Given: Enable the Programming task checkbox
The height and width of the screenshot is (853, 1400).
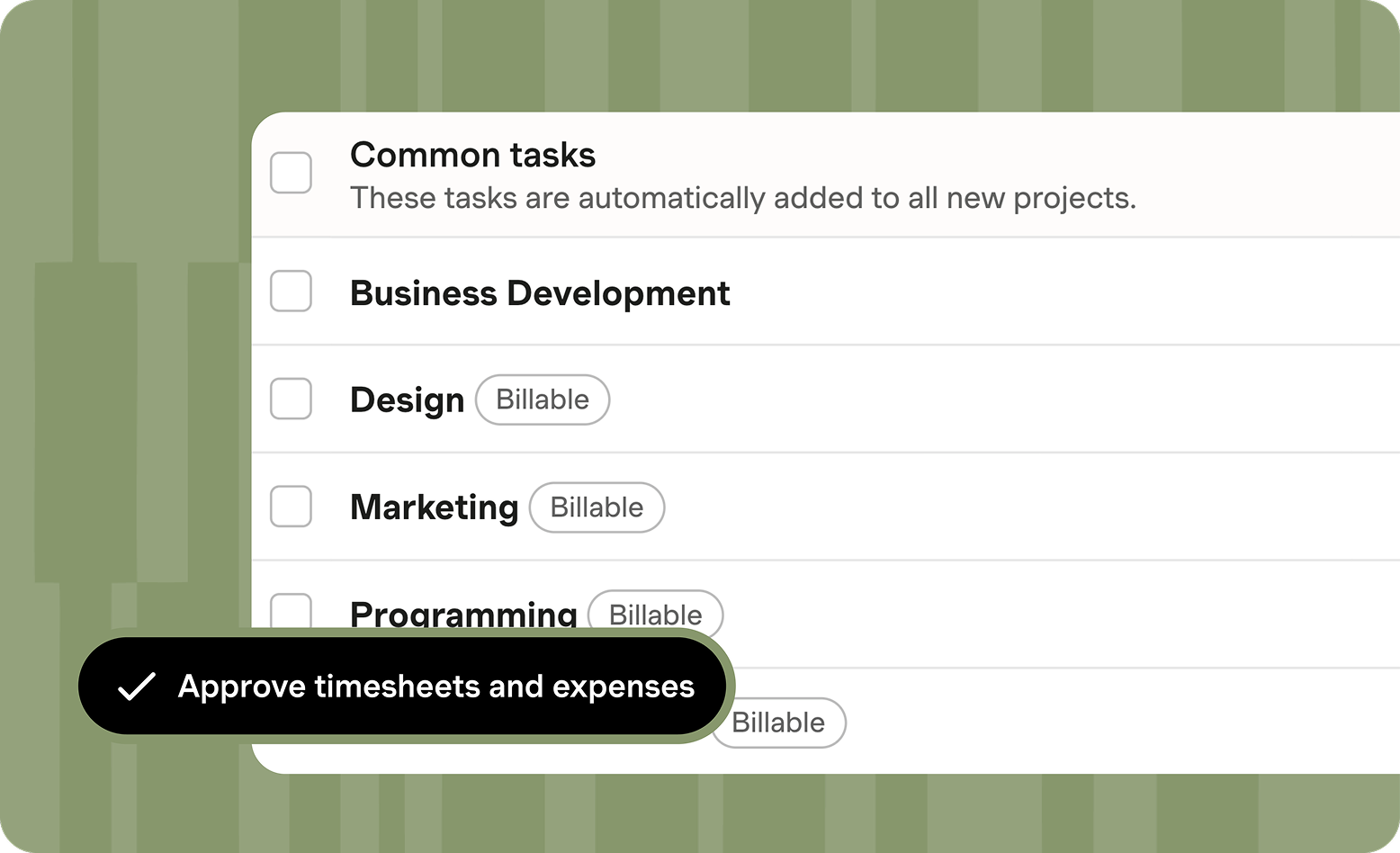Looking at the screenshot, I should (x=291, y=612).
